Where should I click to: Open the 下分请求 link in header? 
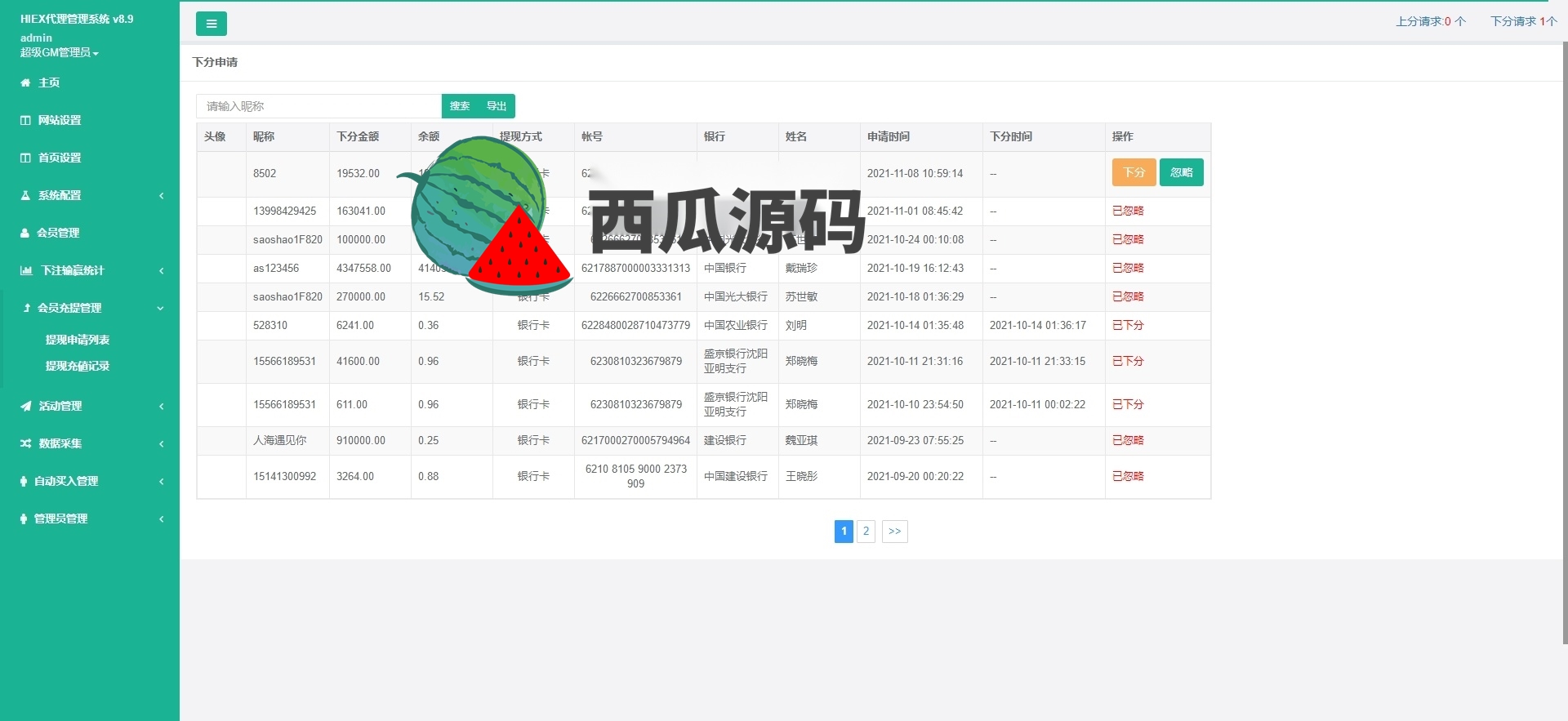tap(1524, 21)
